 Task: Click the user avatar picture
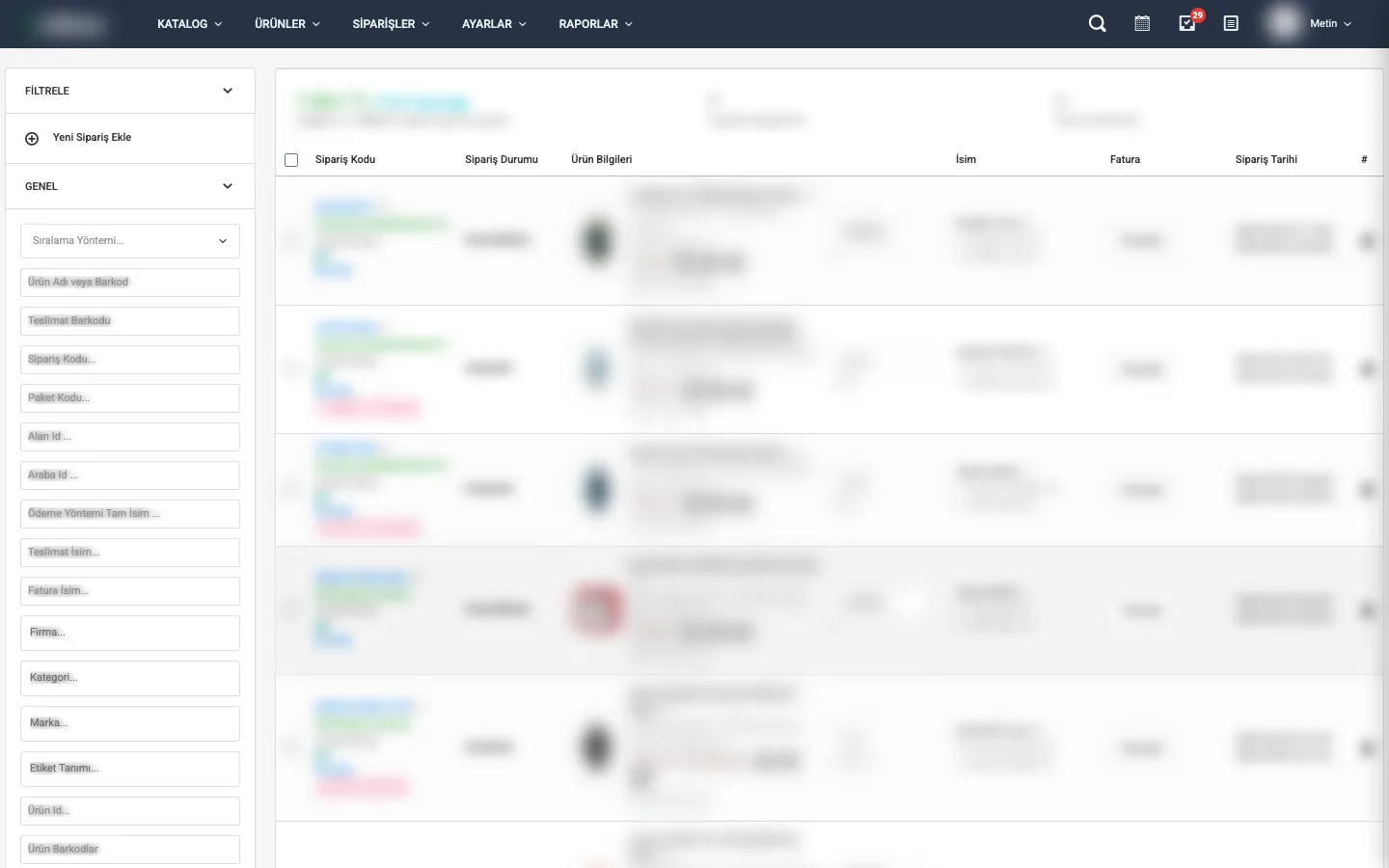(x=1284, y=24)
